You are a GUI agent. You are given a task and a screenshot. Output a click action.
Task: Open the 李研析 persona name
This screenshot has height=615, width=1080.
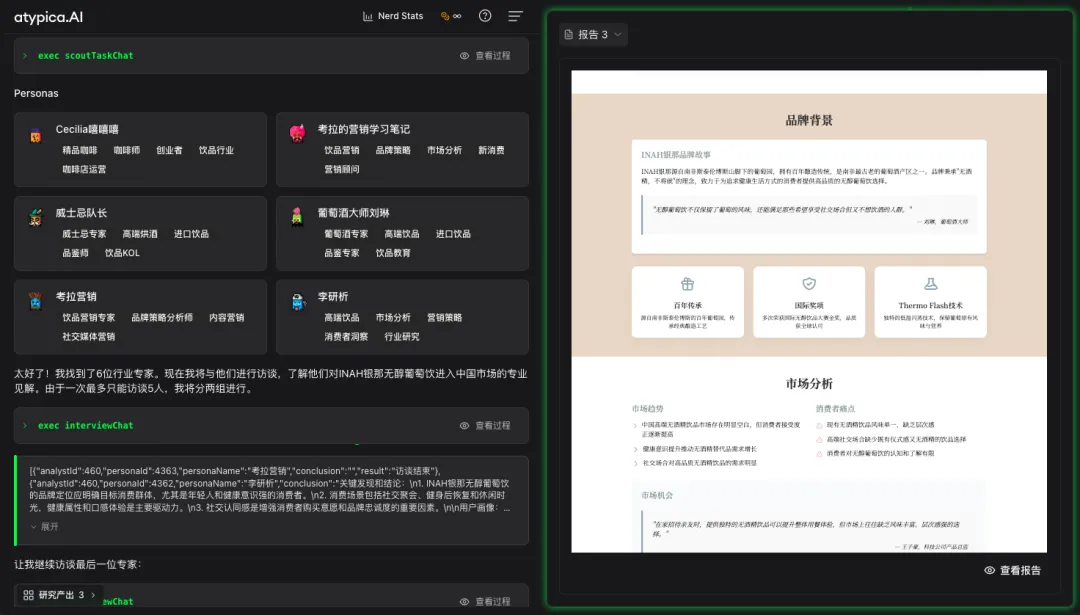(x=333, y=297)
